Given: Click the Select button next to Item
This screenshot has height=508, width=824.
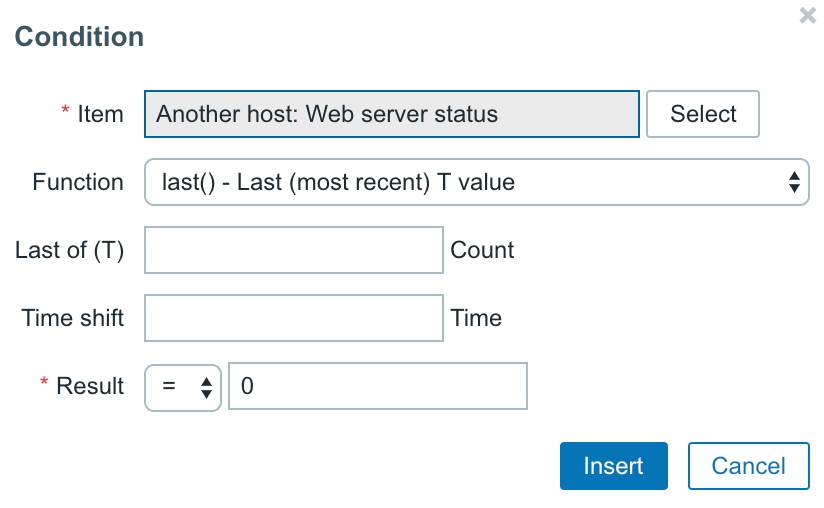Looking at the screenshot, I should pos(703,114).
